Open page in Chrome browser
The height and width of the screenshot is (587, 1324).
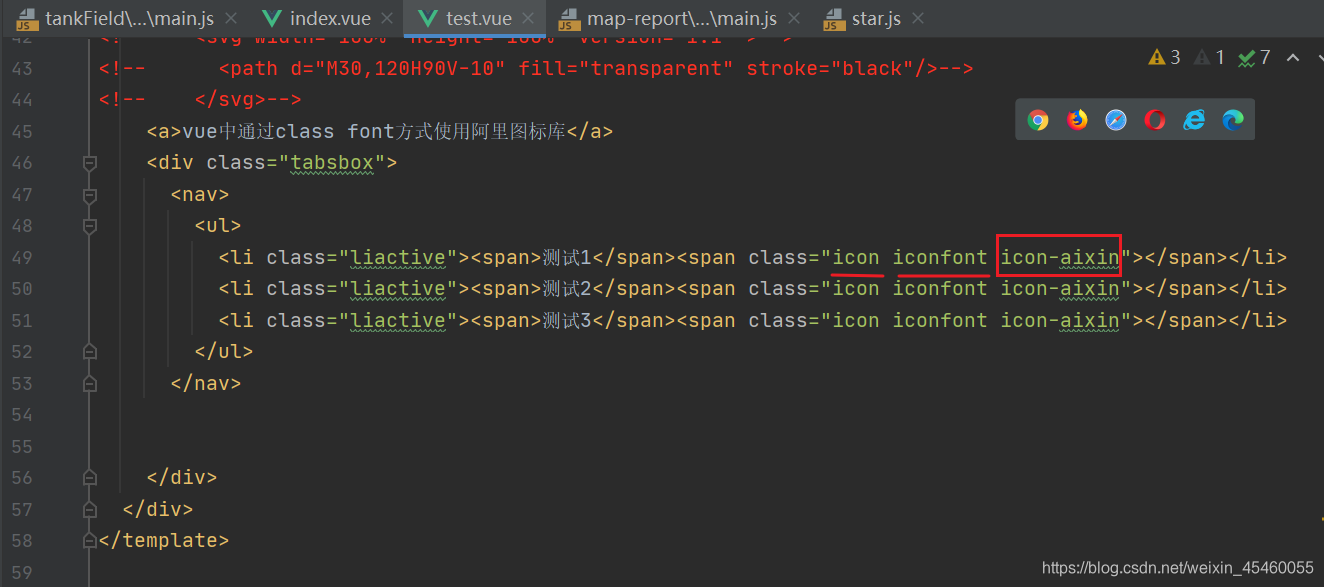1038,120
